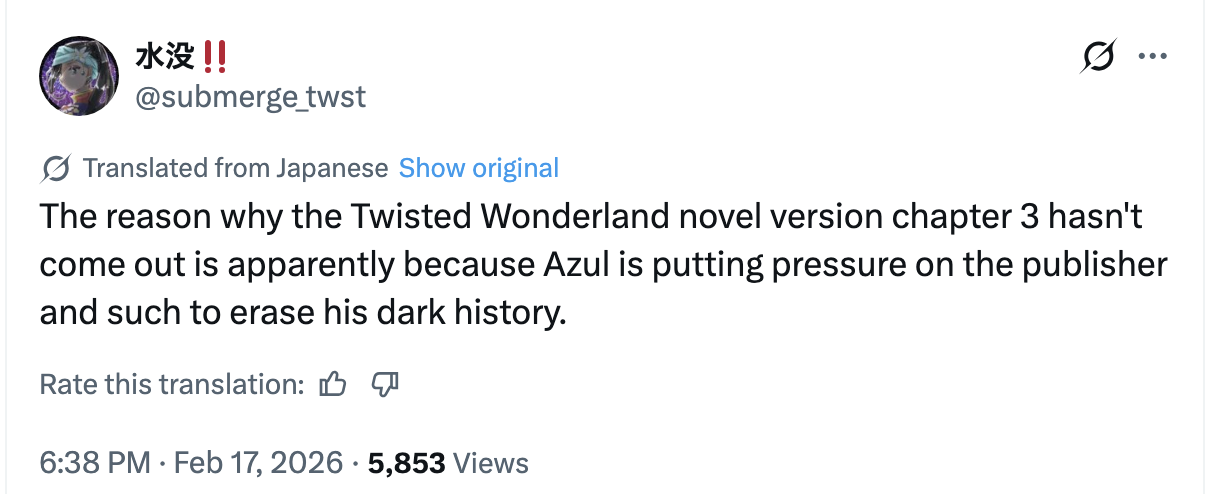
Task: Open the 6:38 PM timestamp link
Action: coord(94,463)
